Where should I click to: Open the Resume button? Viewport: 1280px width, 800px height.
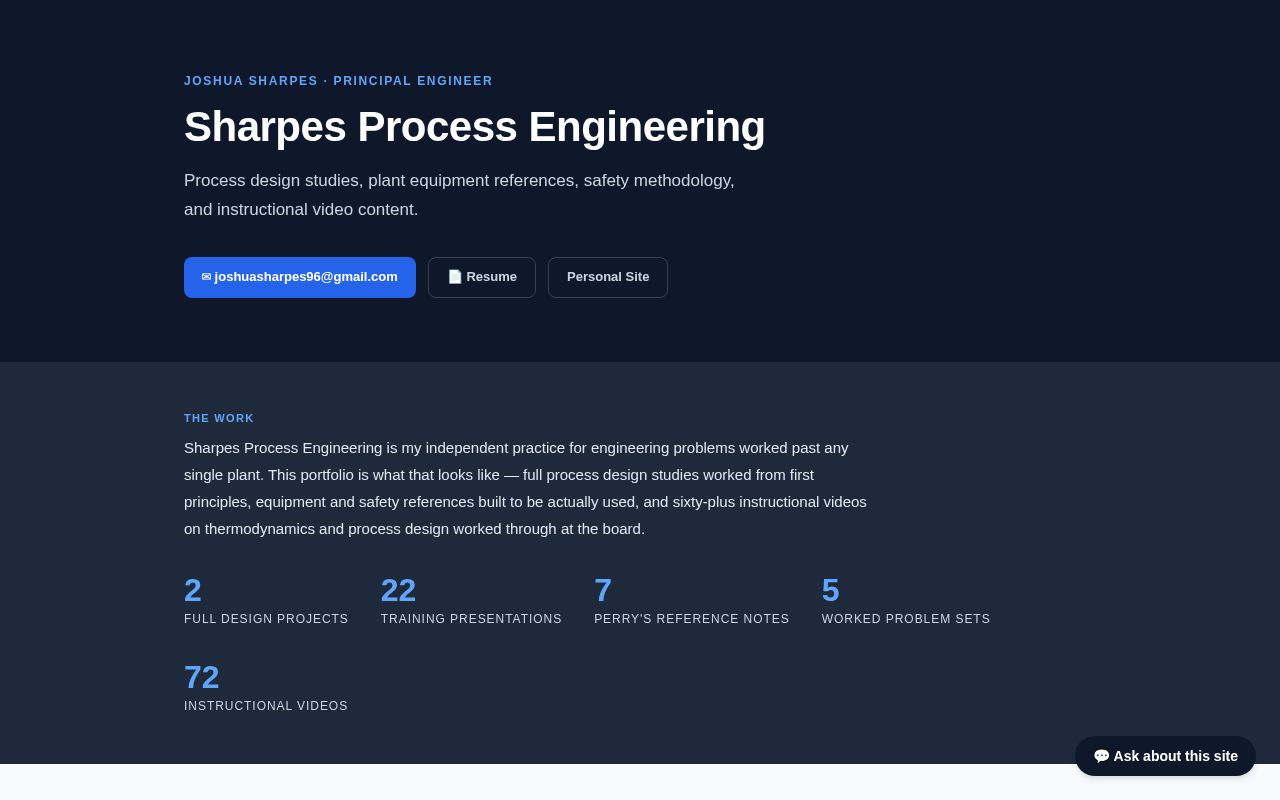482,277
